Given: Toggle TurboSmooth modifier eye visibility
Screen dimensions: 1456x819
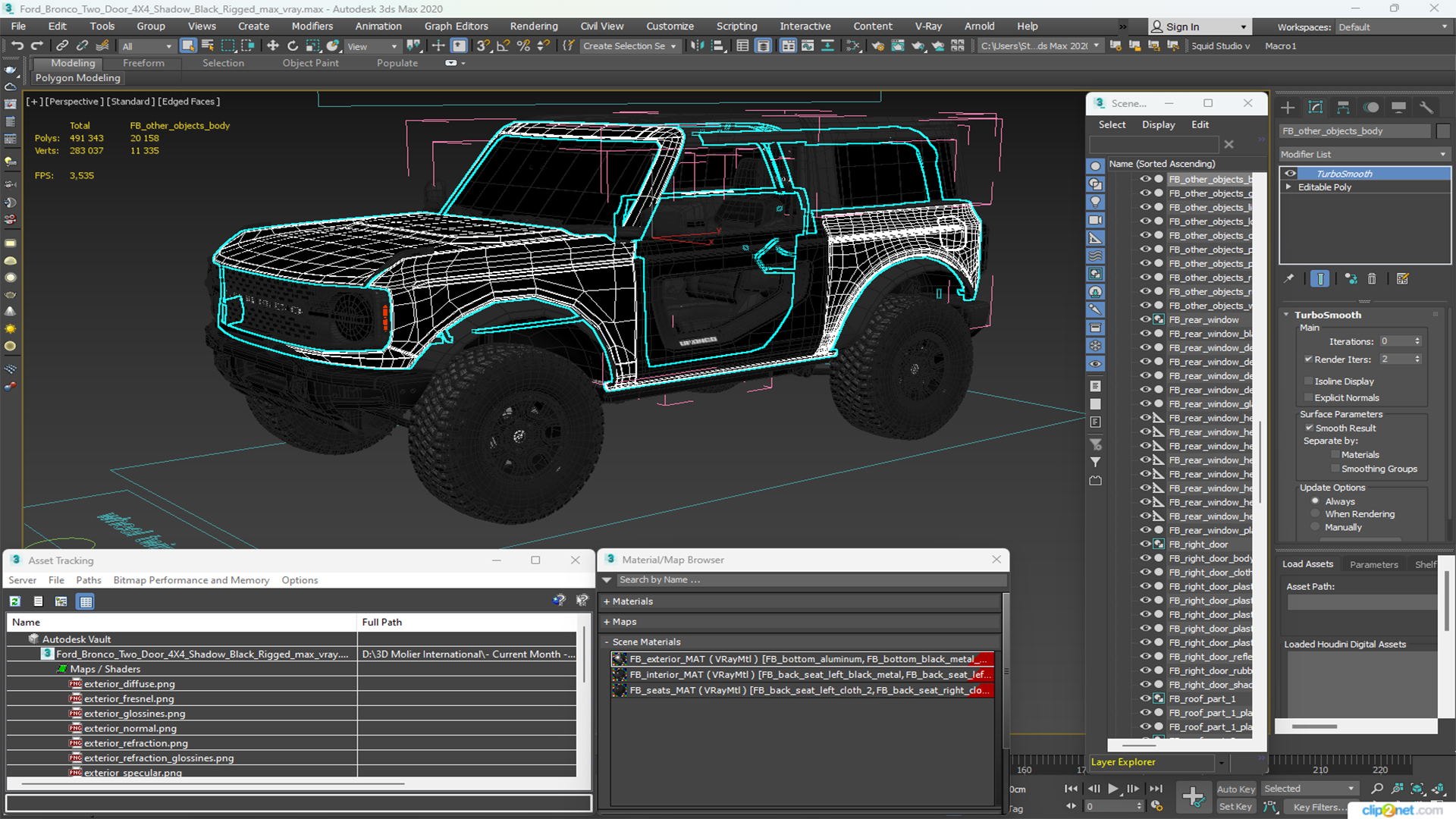Looking at the screenshot, I should (x=1290, y=174).
